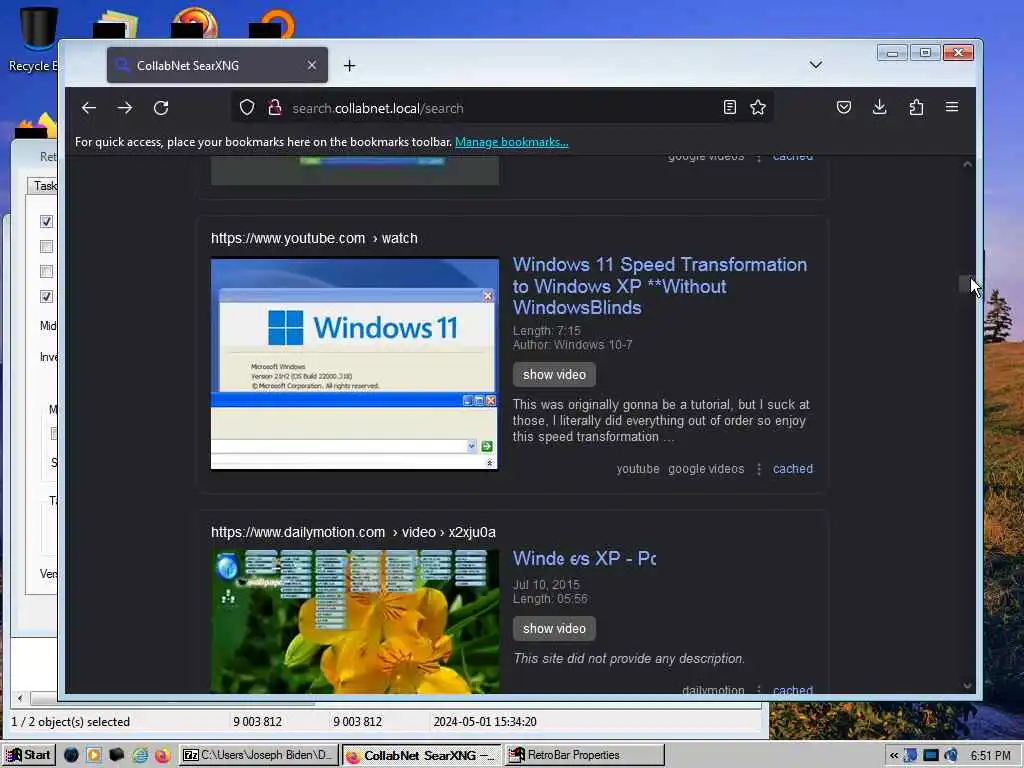
Task: Click the 2024-05-01 15:34:20 status bar date
Action: tap(485, 722)
